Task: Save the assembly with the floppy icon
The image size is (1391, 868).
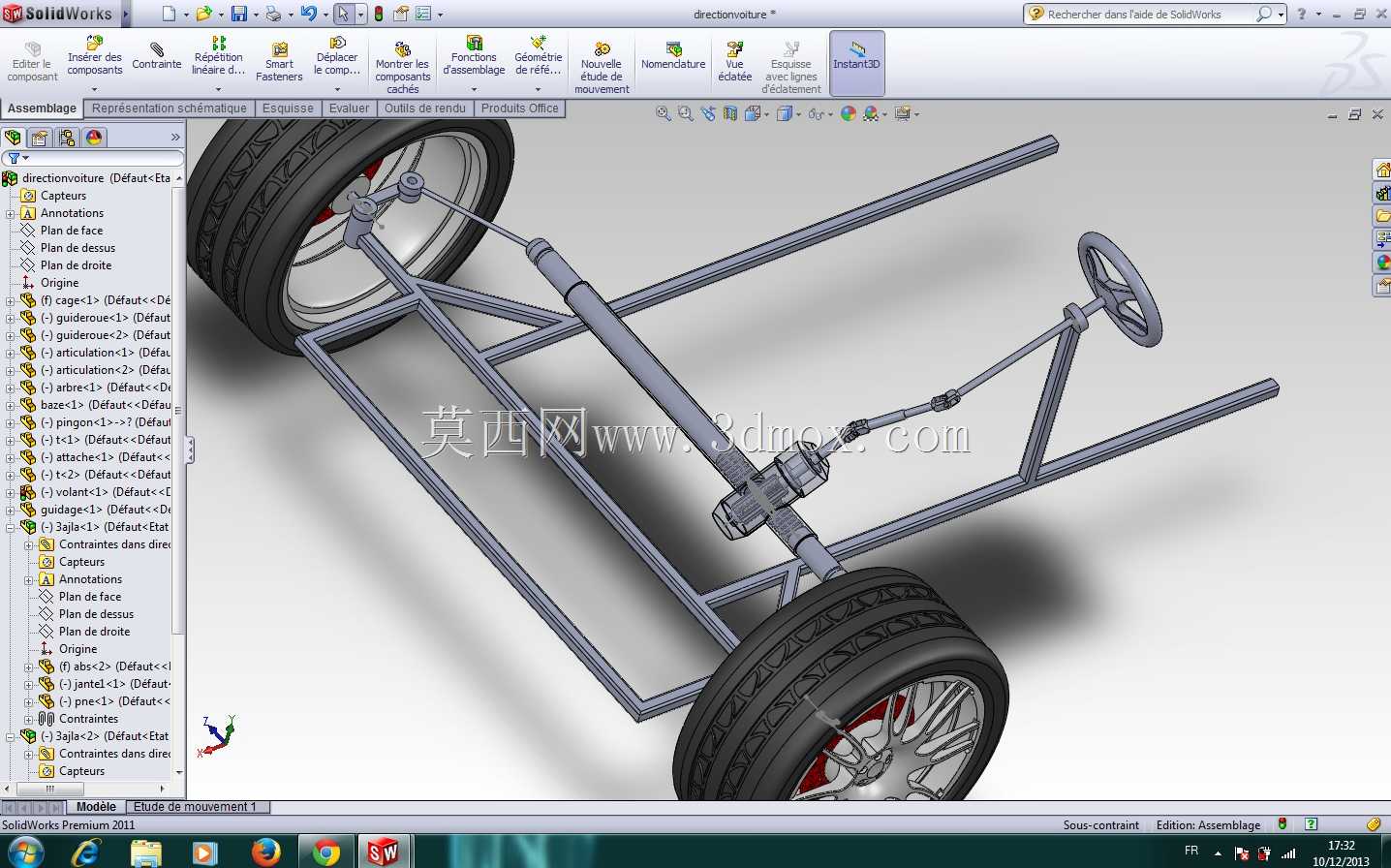Action: coord(238,14)
